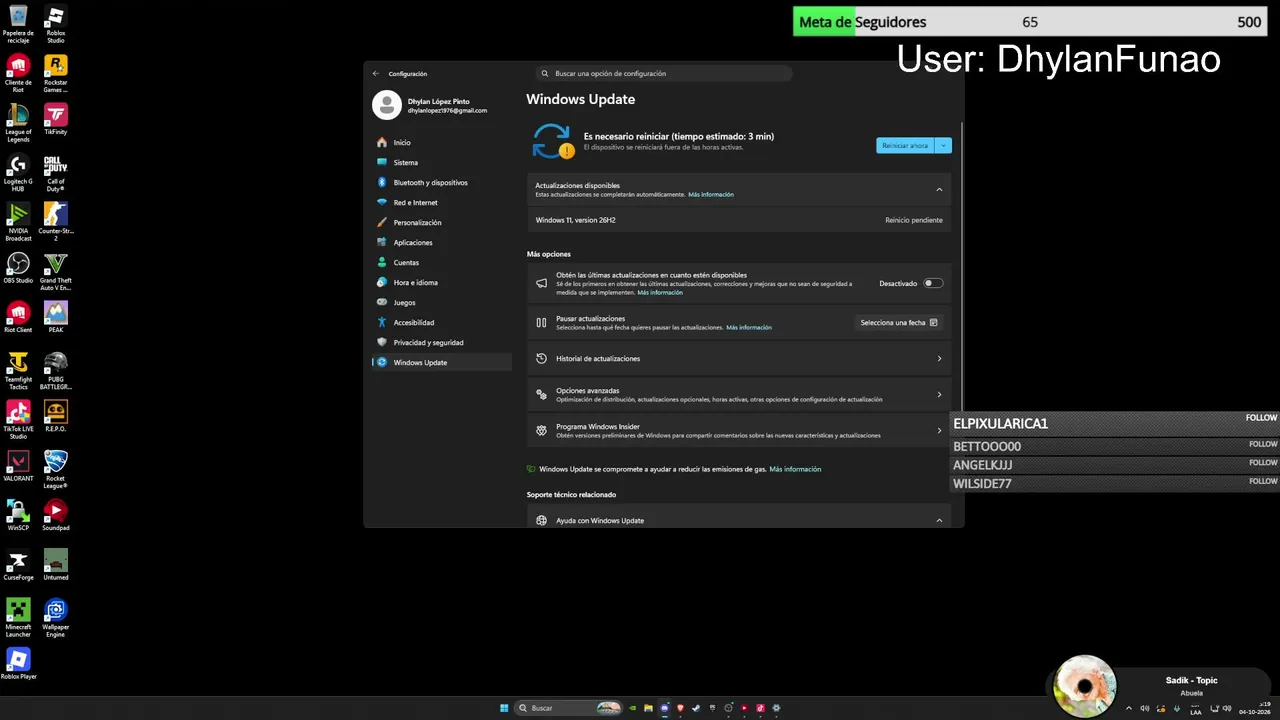Open VALORANT desktop shortcut
1280x720 pixels.
coord(18,466)
